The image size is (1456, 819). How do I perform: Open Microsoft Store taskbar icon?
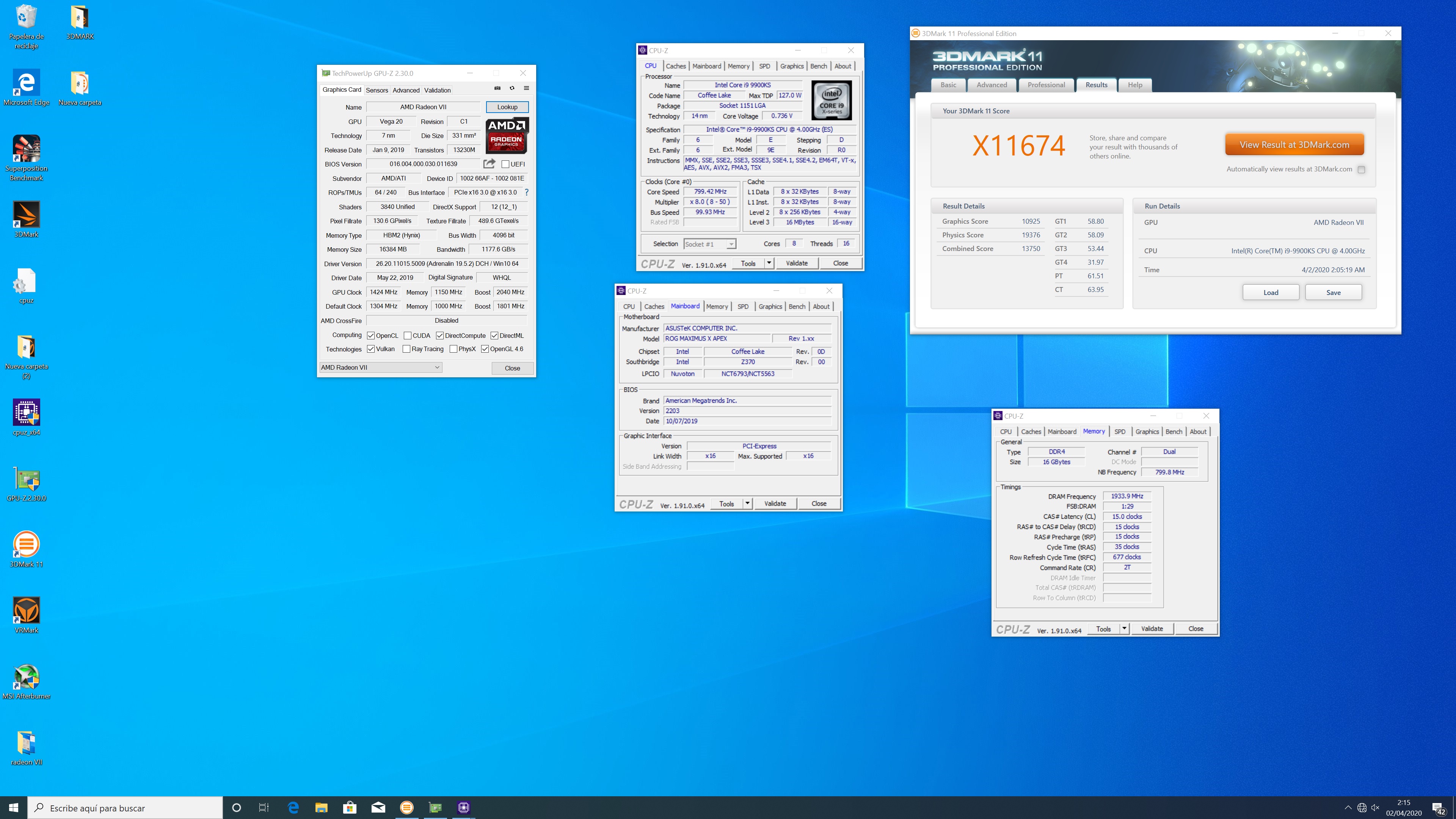click(x=350, y=808)
